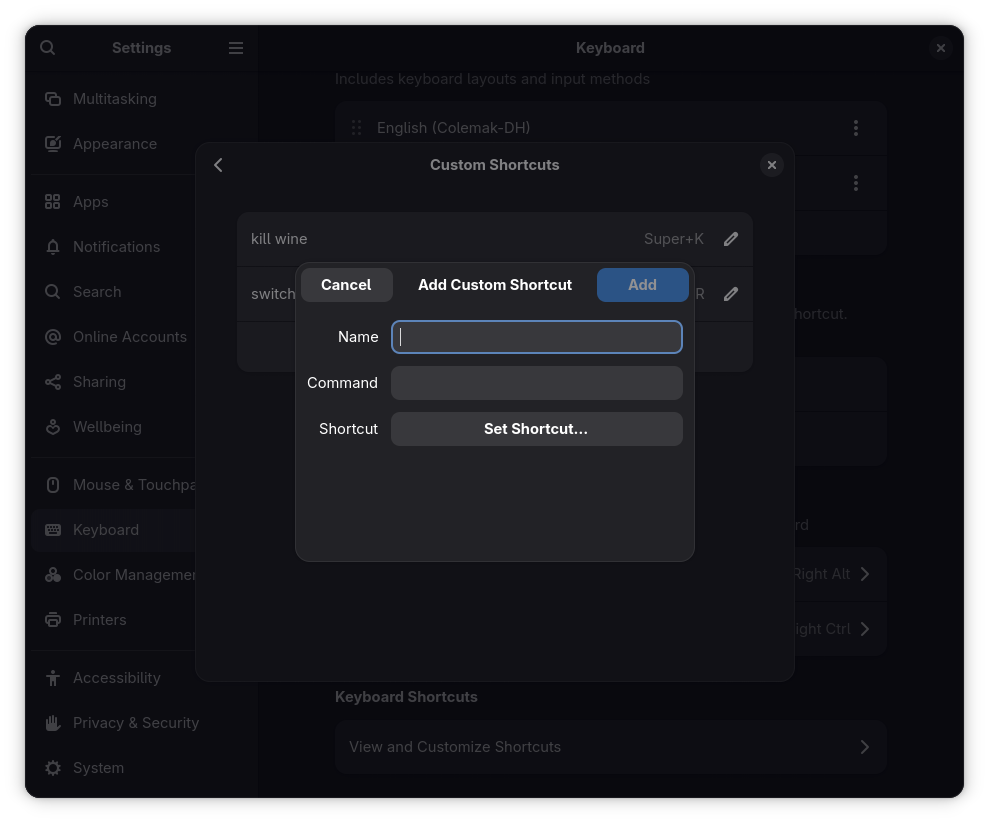Close the Custom Shortcuts dialog
Viewport: 989px width, 823px height.
click(771, 165)
